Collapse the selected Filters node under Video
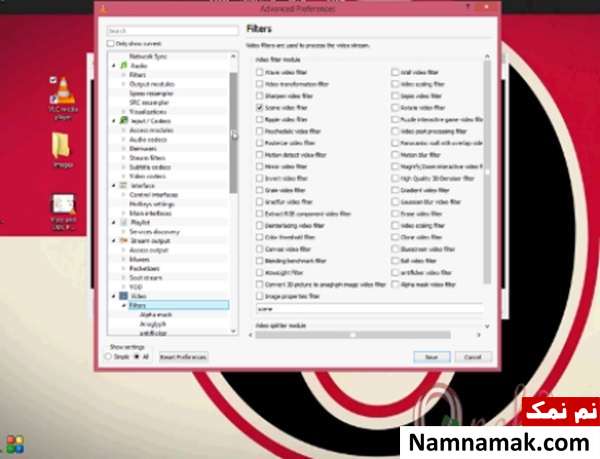This screenshot has width=600, height=459. click(x=124, y=305)
